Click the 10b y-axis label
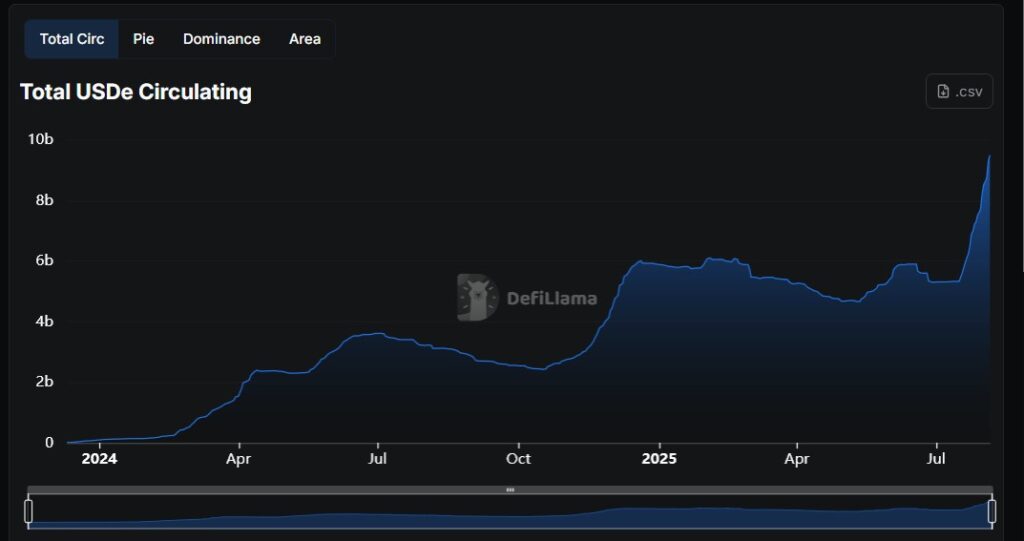The image size is (1024, 541). pyautogui.click(x=40, y=139)
